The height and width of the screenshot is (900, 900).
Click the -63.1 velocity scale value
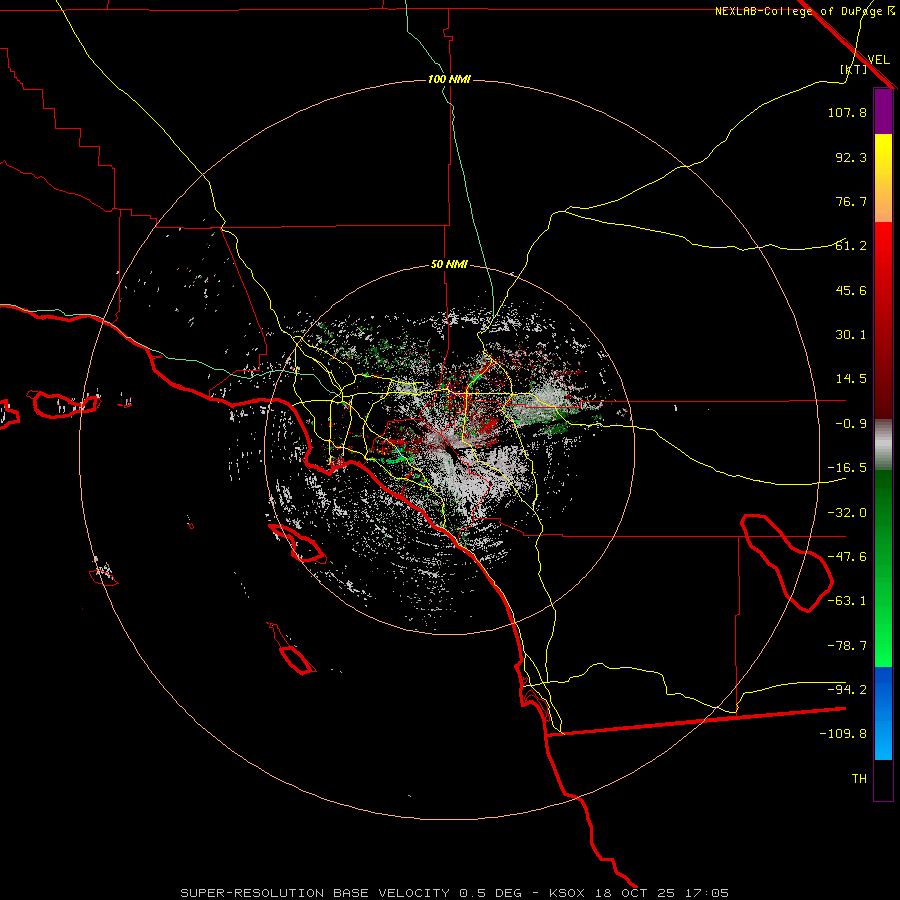pos(847,601)
